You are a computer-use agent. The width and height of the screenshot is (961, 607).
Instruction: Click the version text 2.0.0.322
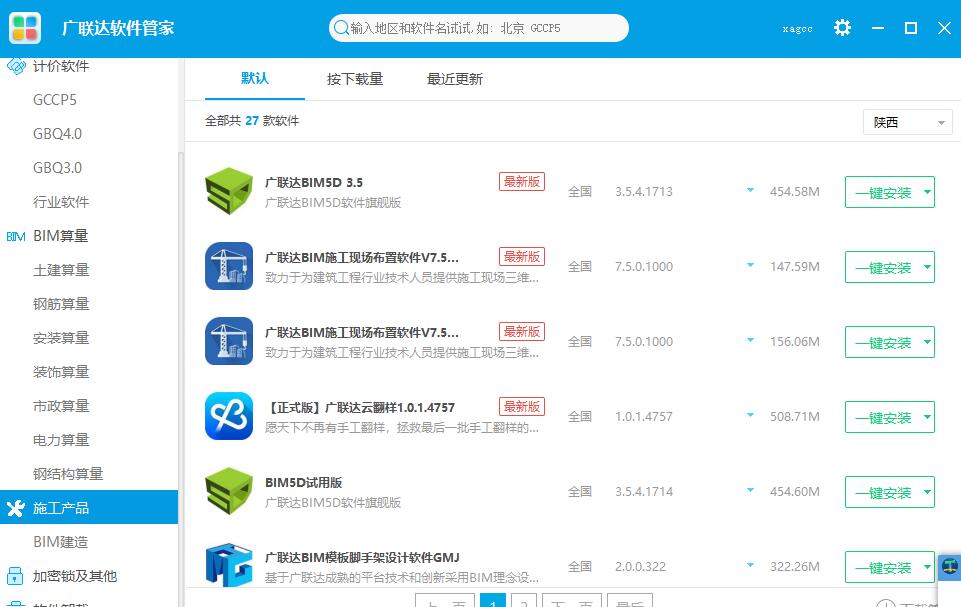point(640,567)
